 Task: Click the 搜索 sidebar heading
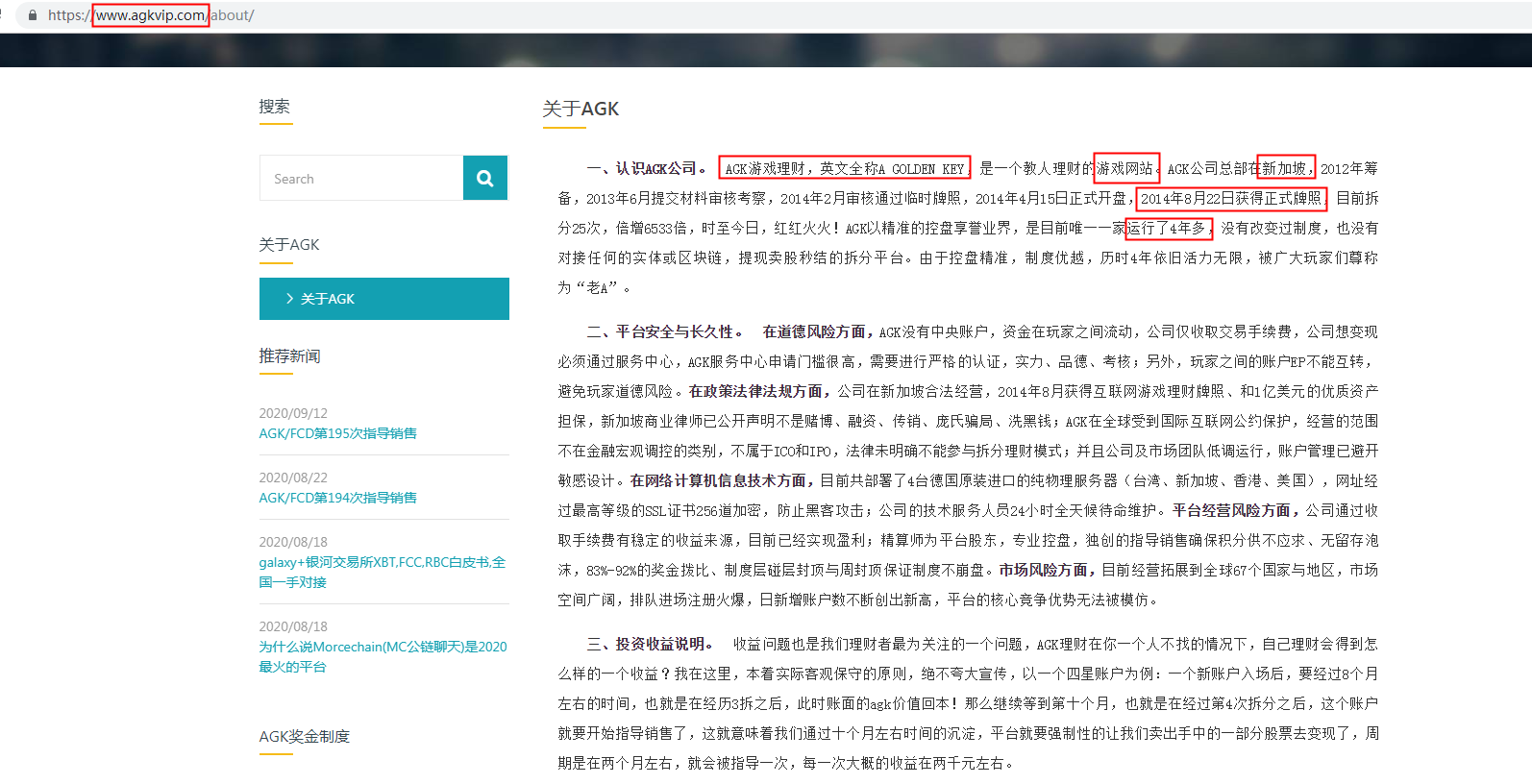pos(274,107)
